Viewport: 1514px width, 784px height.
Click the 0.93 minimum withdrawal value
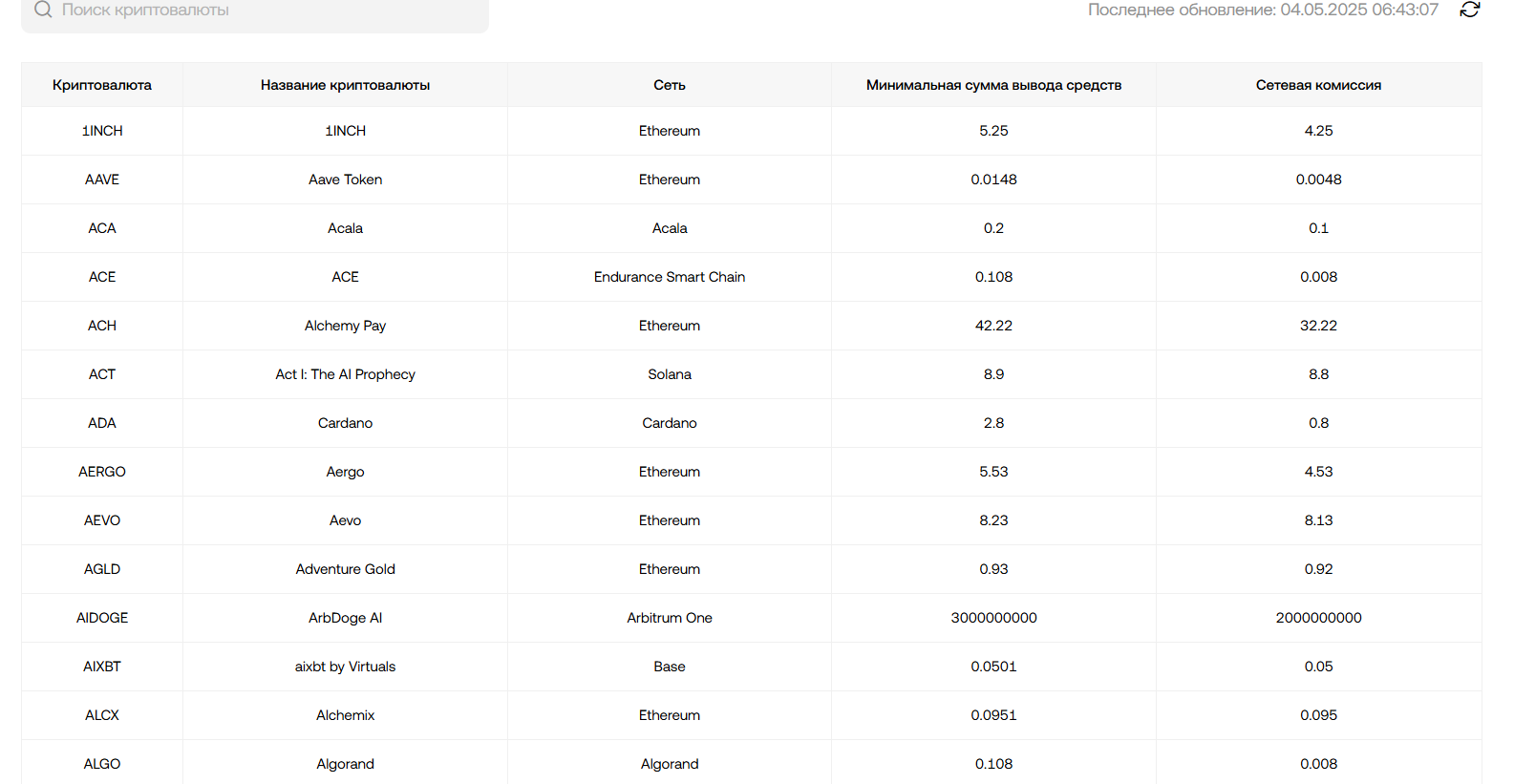(993, 569)
